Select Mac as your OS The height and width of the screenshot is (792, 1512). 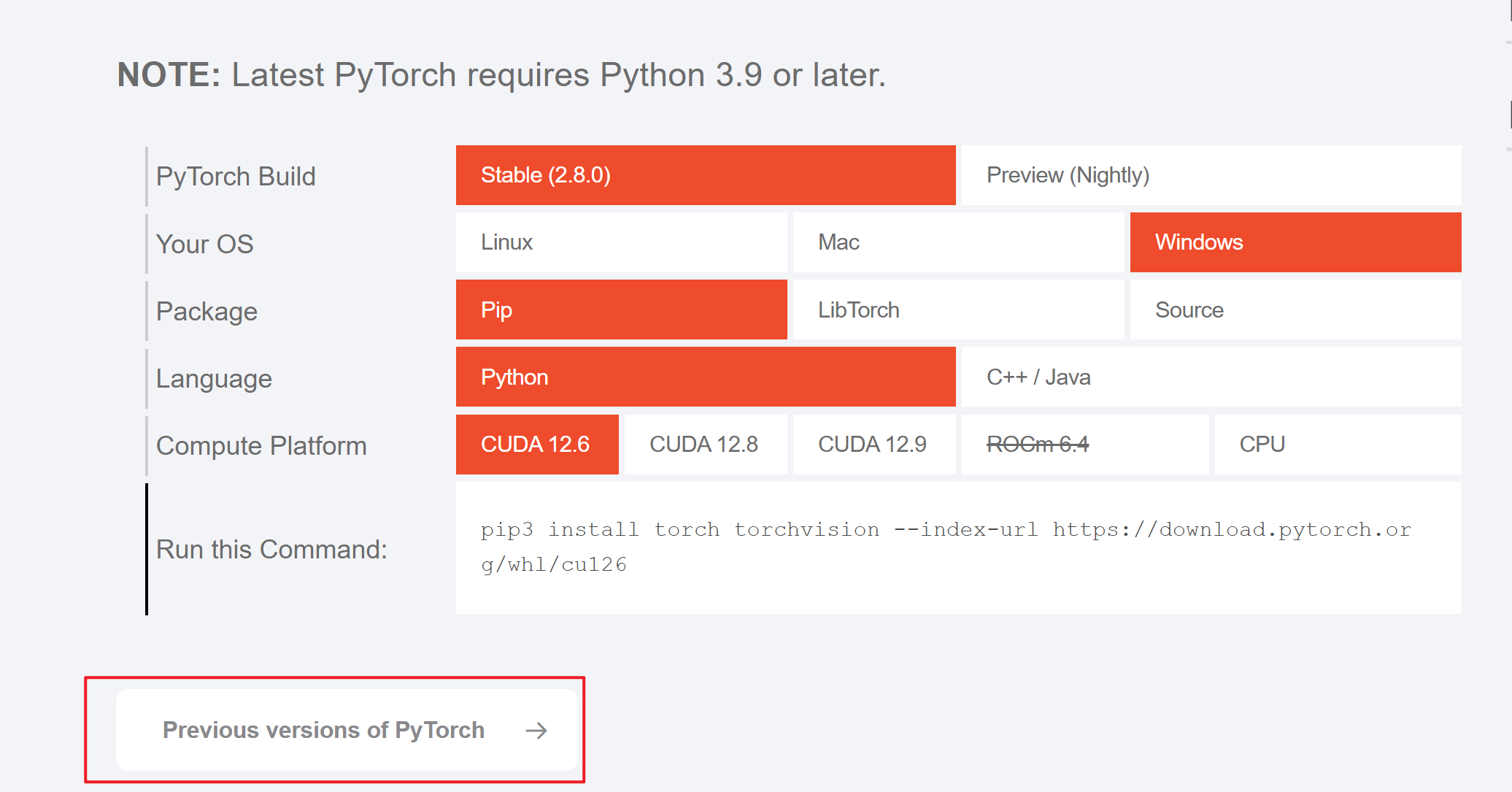click(x=959, y=242)
